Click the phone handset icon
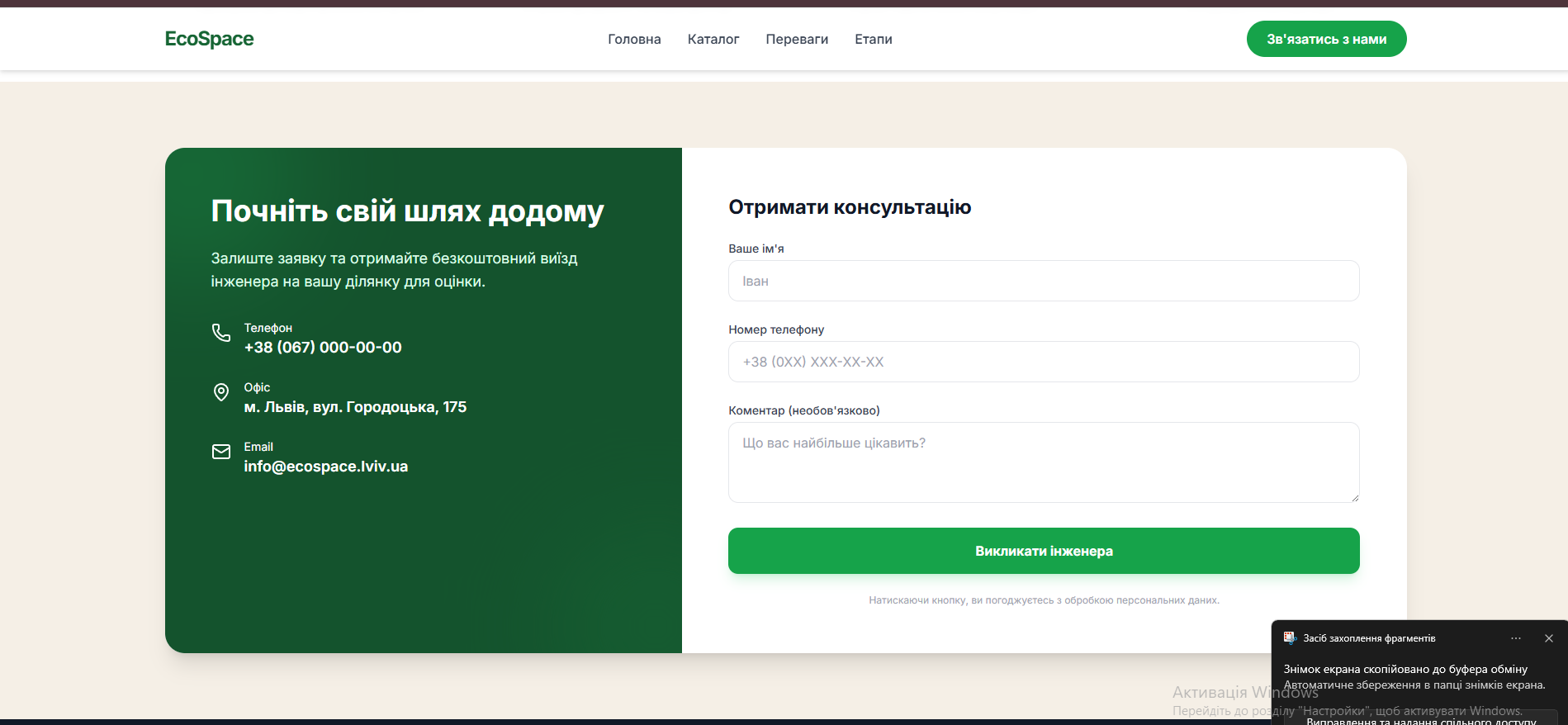 (221, 333)
